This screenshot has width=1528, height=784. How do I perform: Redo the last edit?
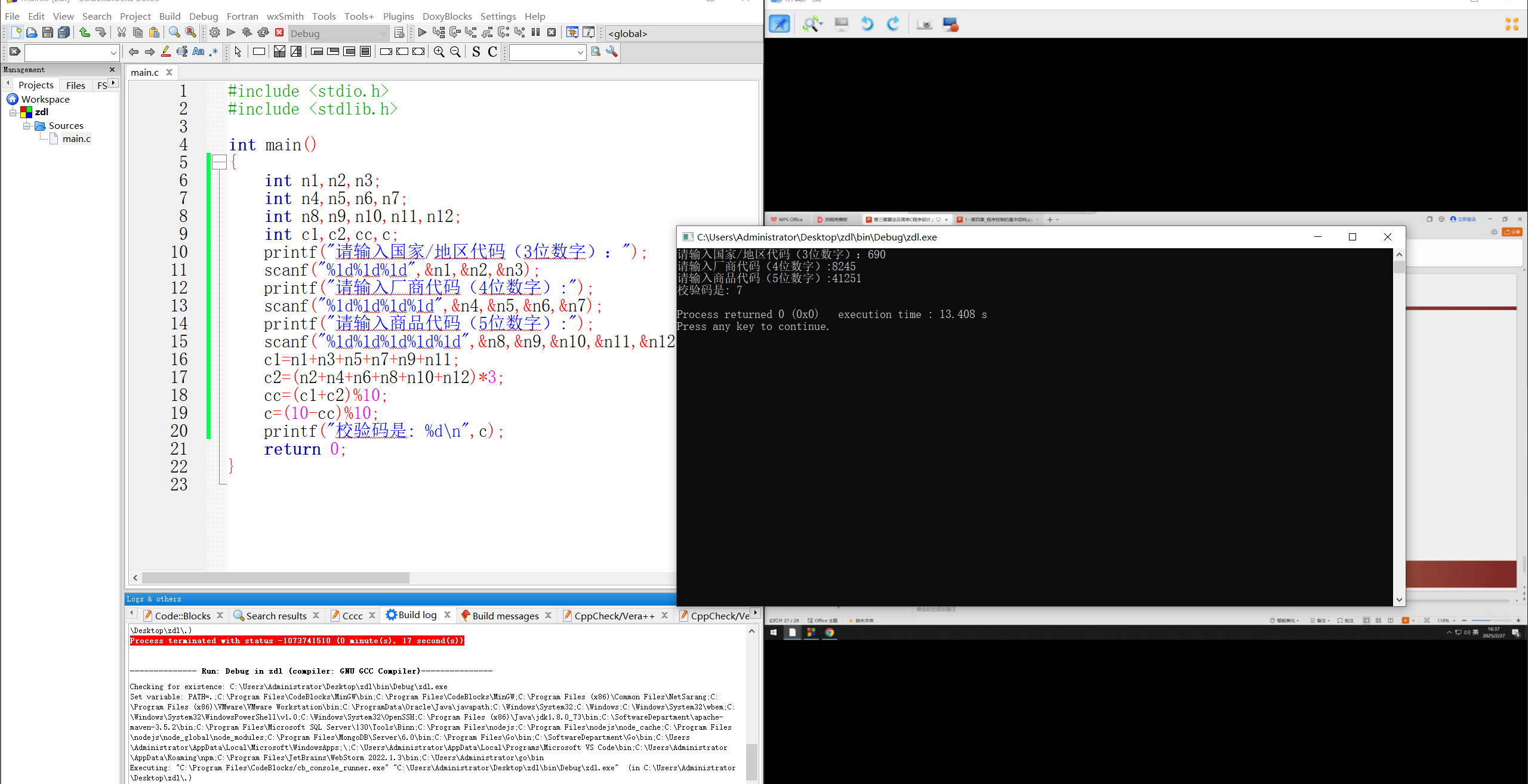tap(101, 33)
